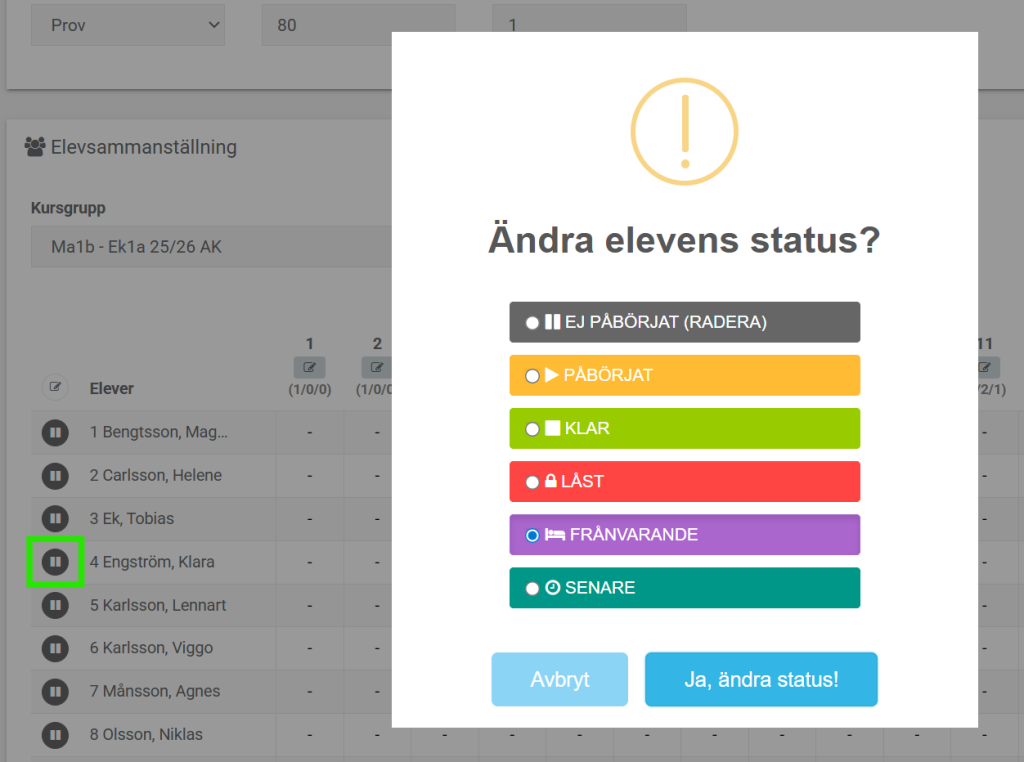Screen dimensions: 1024x762
Task: Confirm with Ja, ändra status! button
Action: click(761, 680)
